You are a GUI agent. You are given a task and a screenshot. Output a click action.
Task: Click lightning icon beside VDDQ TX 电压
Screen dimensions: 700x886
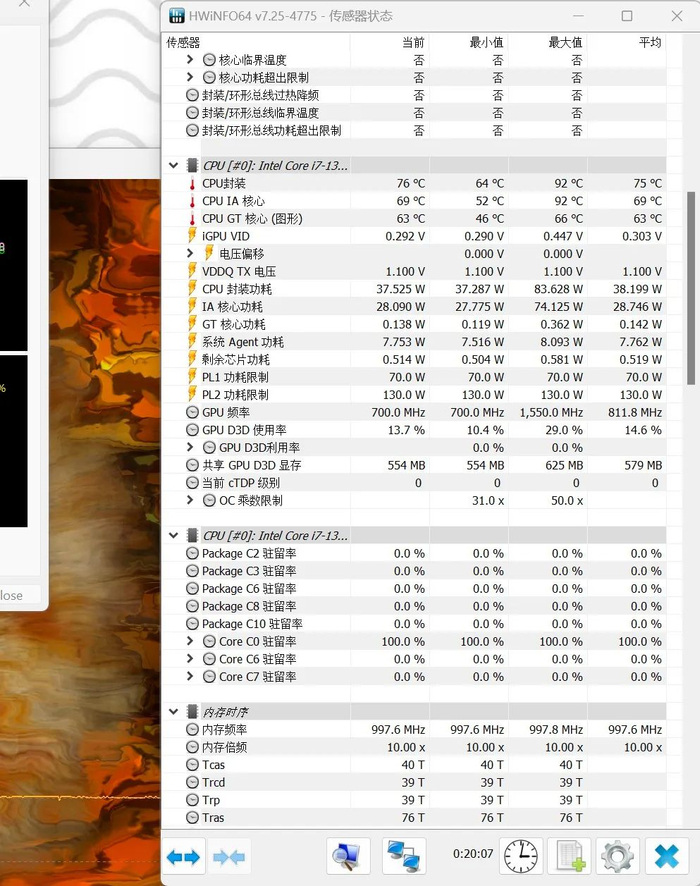[192, 271]
